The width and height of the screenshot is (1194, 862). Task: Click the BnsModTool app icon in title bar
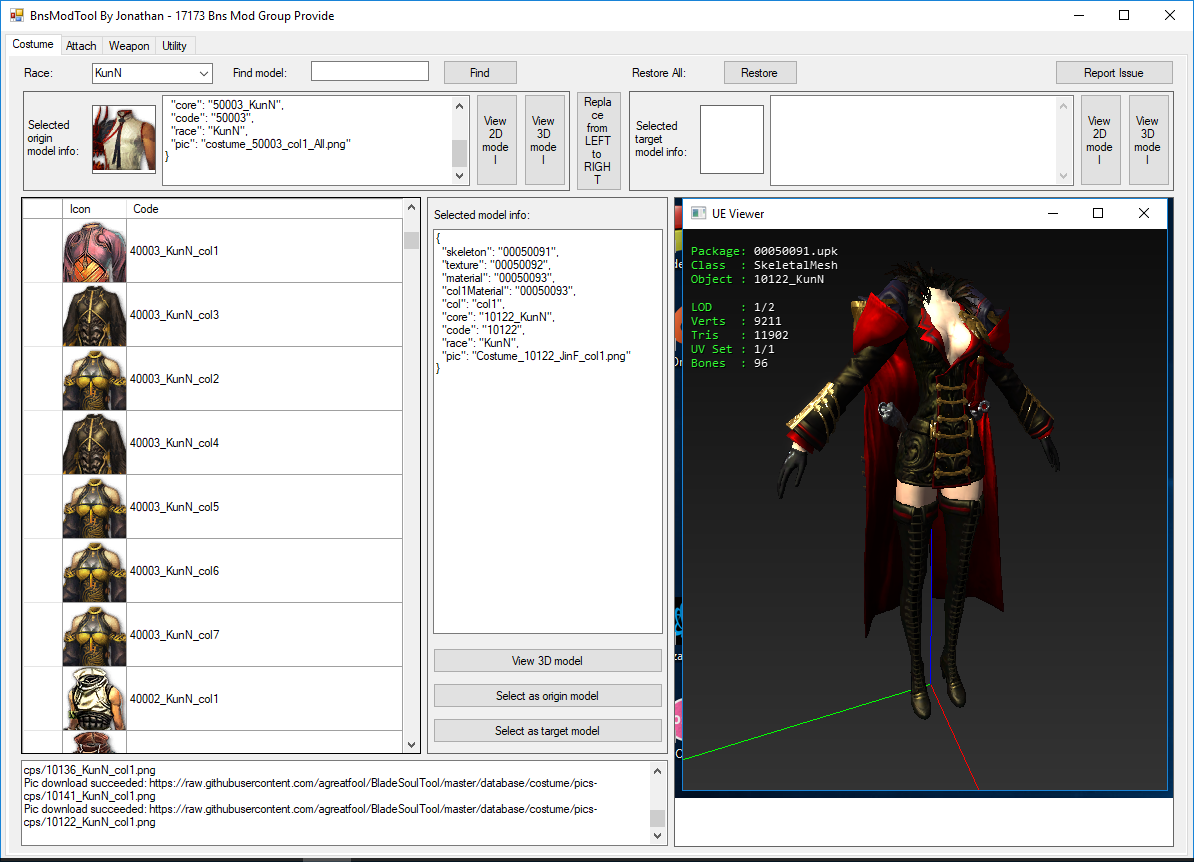17,15
